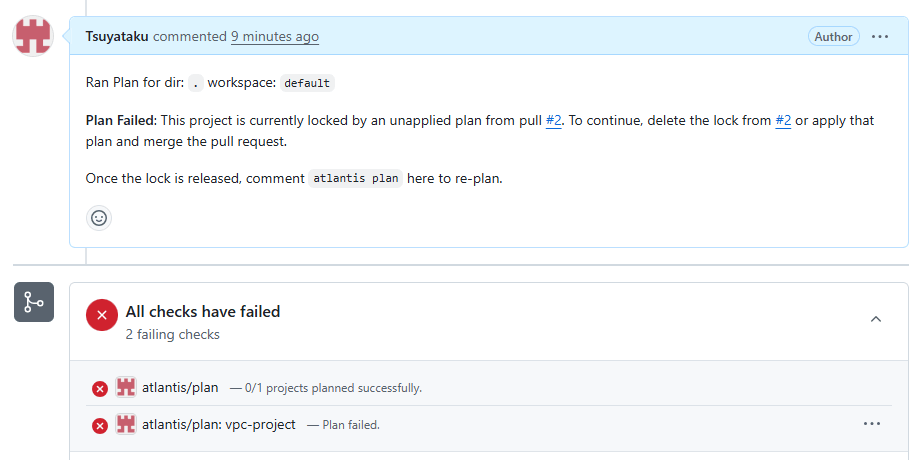
Task: Click the red X beside atlantis/plan: vpc-project
Action: point(100,425)
